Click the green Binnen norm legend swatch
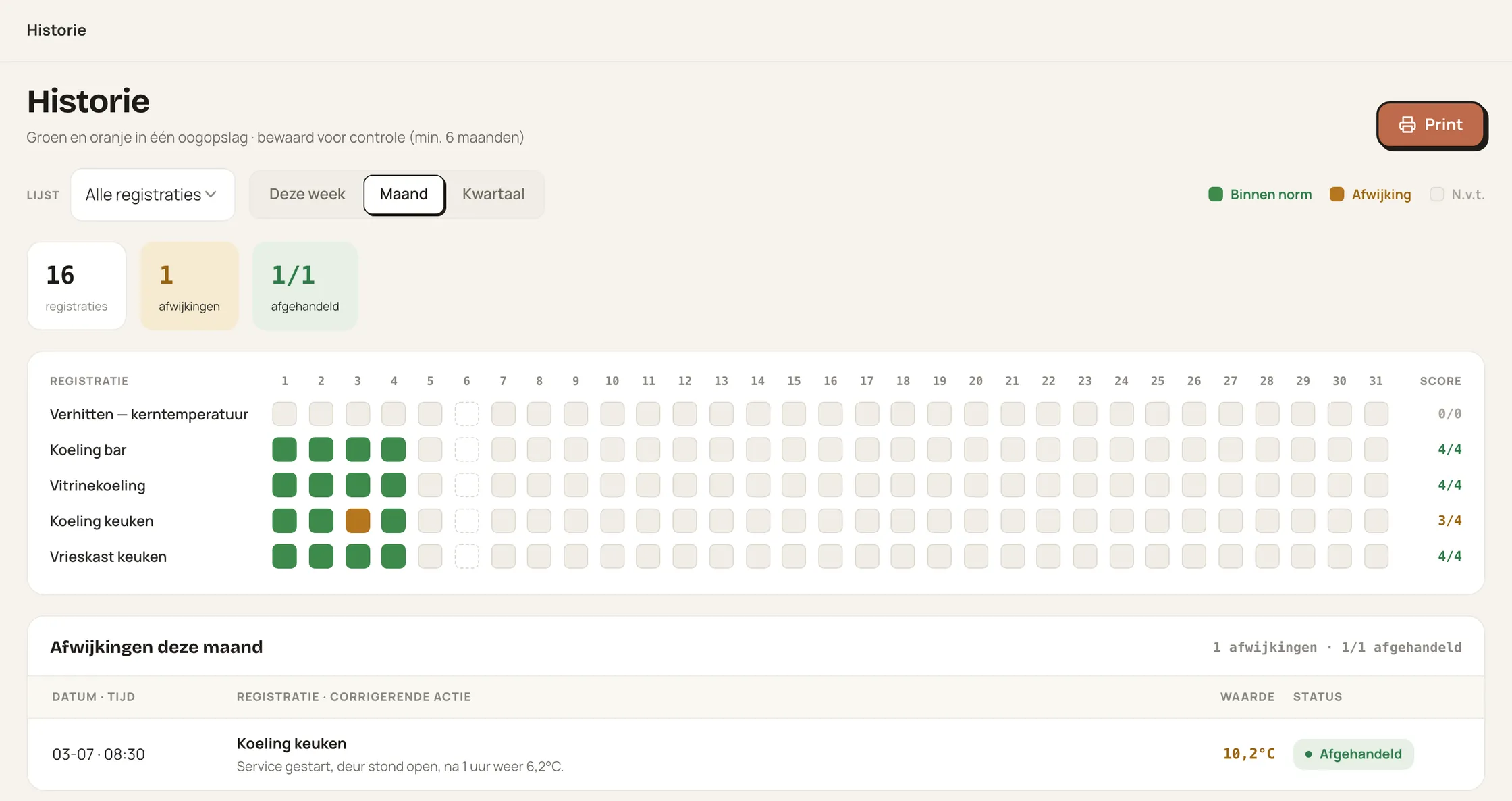The width and height of the screenshot is (1512, 801). coord(1216,195)
